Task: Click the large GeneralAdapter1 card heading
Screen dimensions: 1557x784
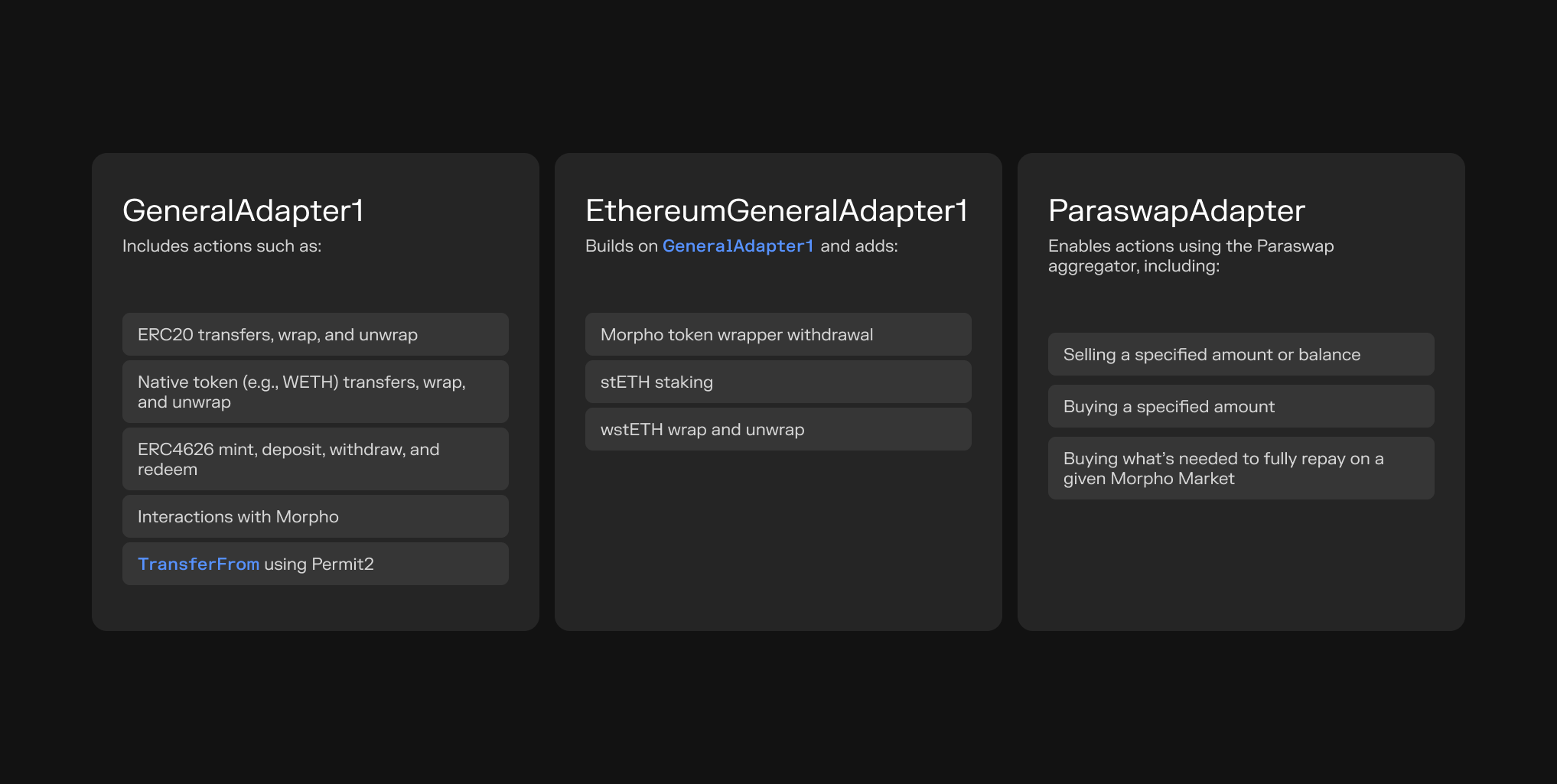Action: click(243, 211)
